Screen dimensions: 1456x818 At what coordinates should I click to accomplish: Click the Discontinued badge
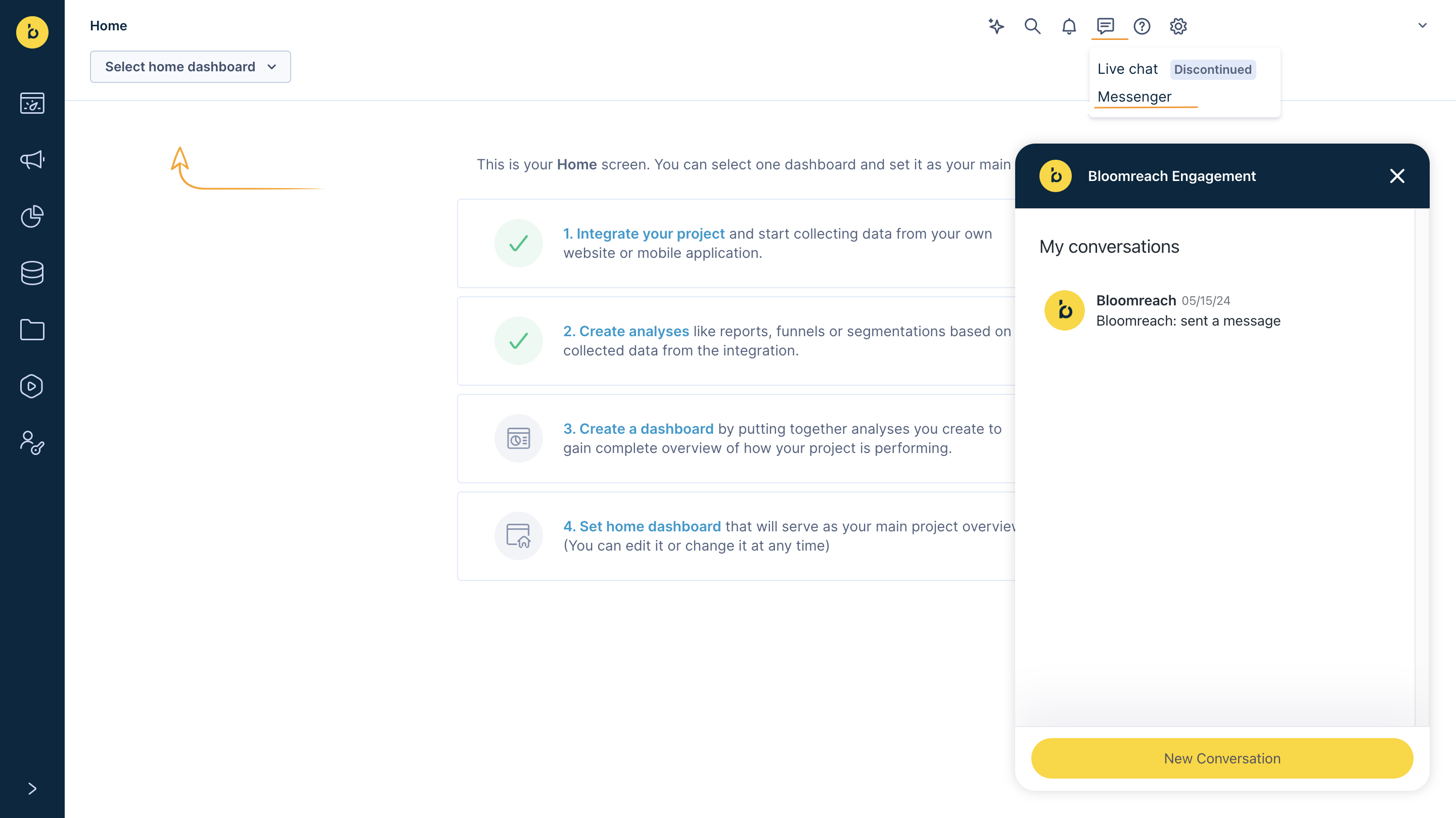1213,70
